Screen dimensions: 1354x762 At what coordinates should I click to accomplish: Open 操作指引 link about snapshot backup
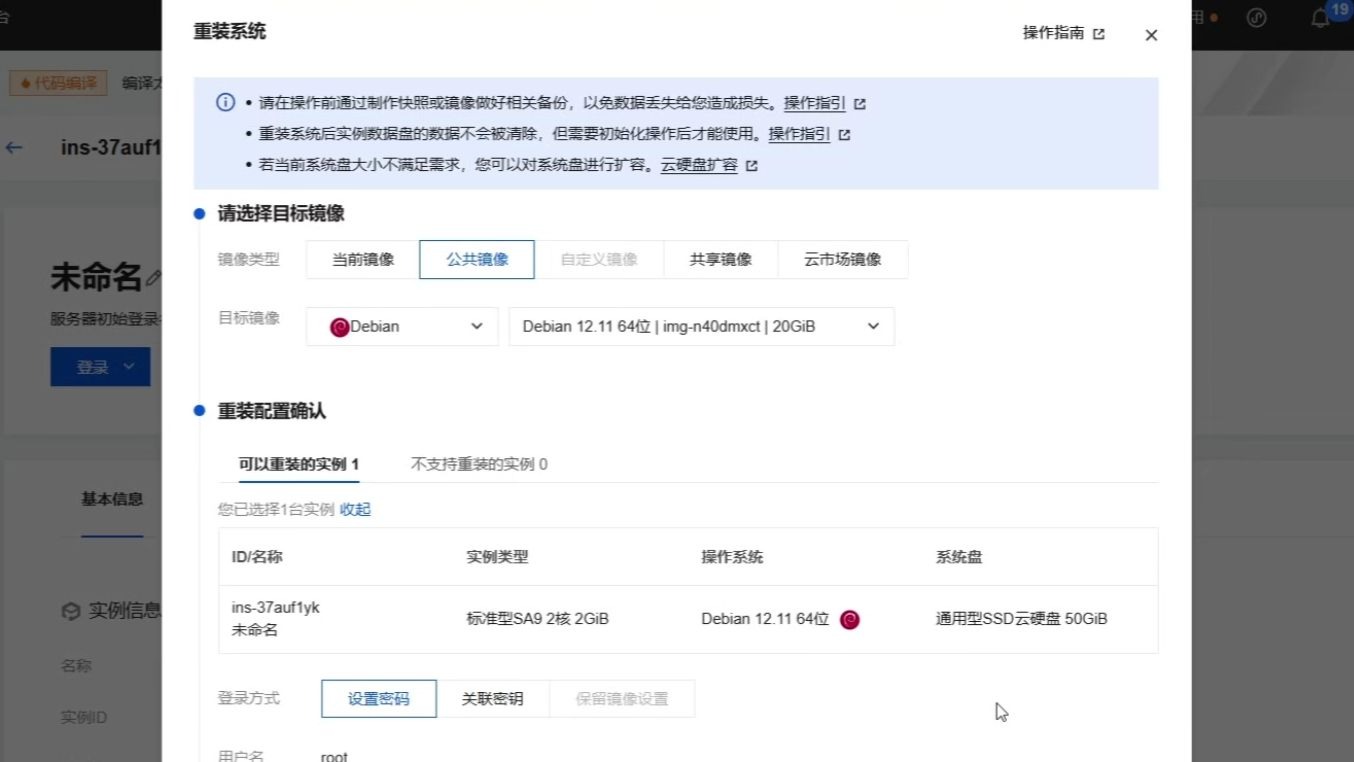(814, 103)
